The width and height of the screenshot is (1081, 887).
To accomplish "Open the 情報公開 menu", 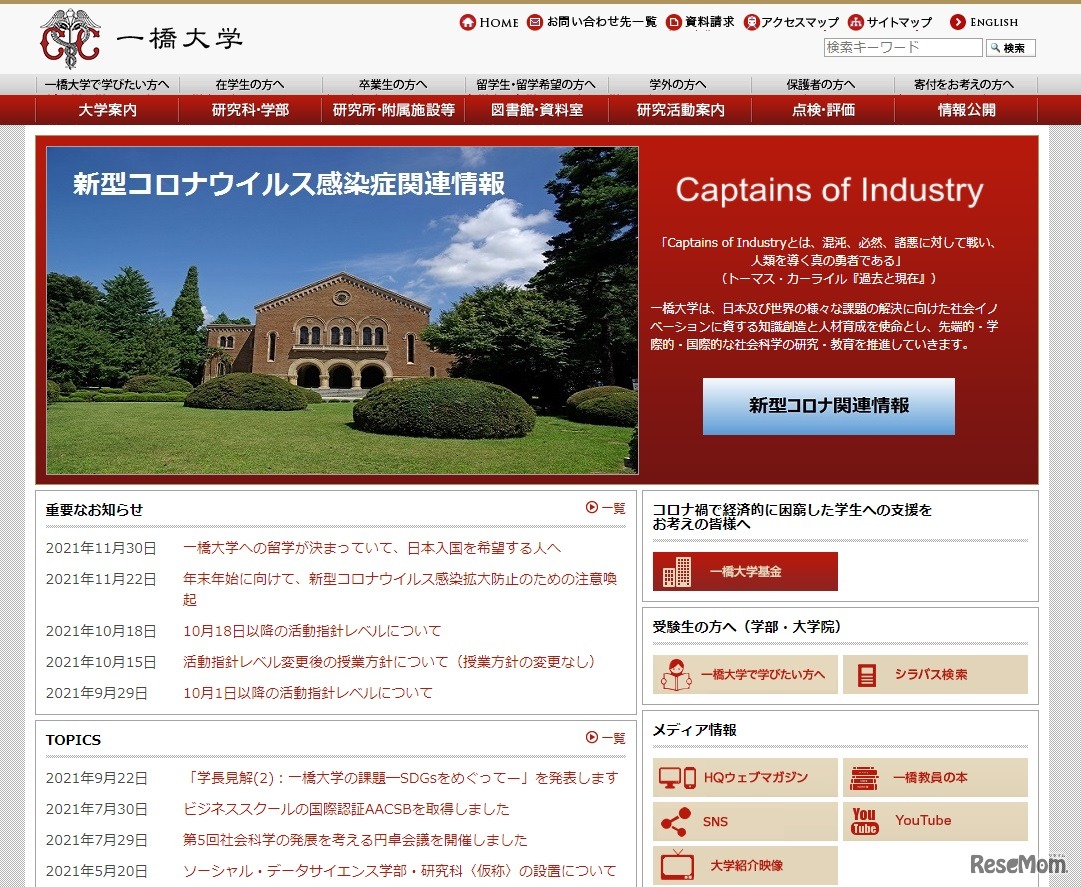I will point(966,110).
